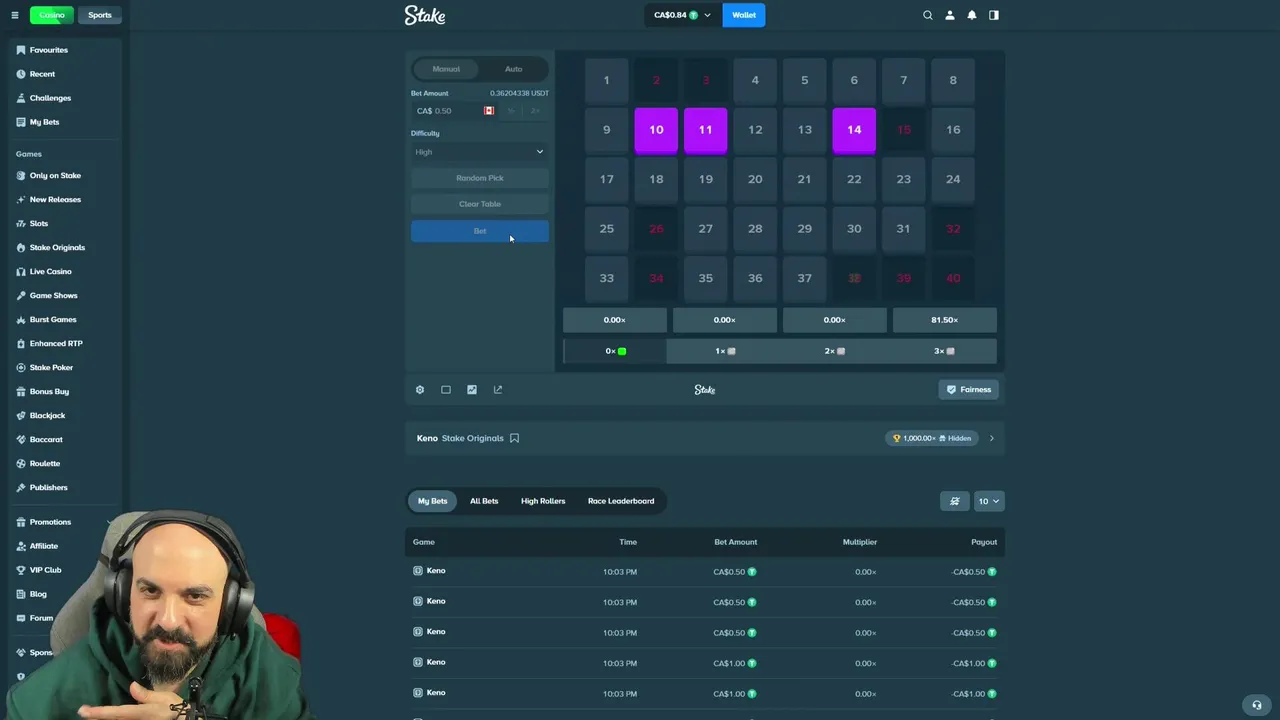Open the High Rollers tab
This screenshot has height=720, width=1280.
[x=543, y=501]
